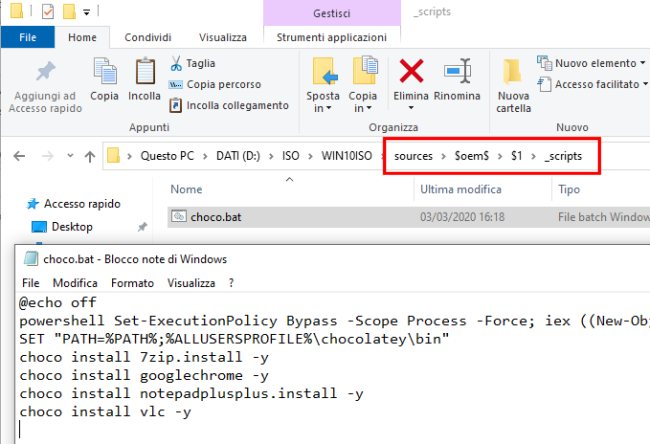650x444 pixels.
Task: Click the Back navigation arrow
Action: click(19, 156)
